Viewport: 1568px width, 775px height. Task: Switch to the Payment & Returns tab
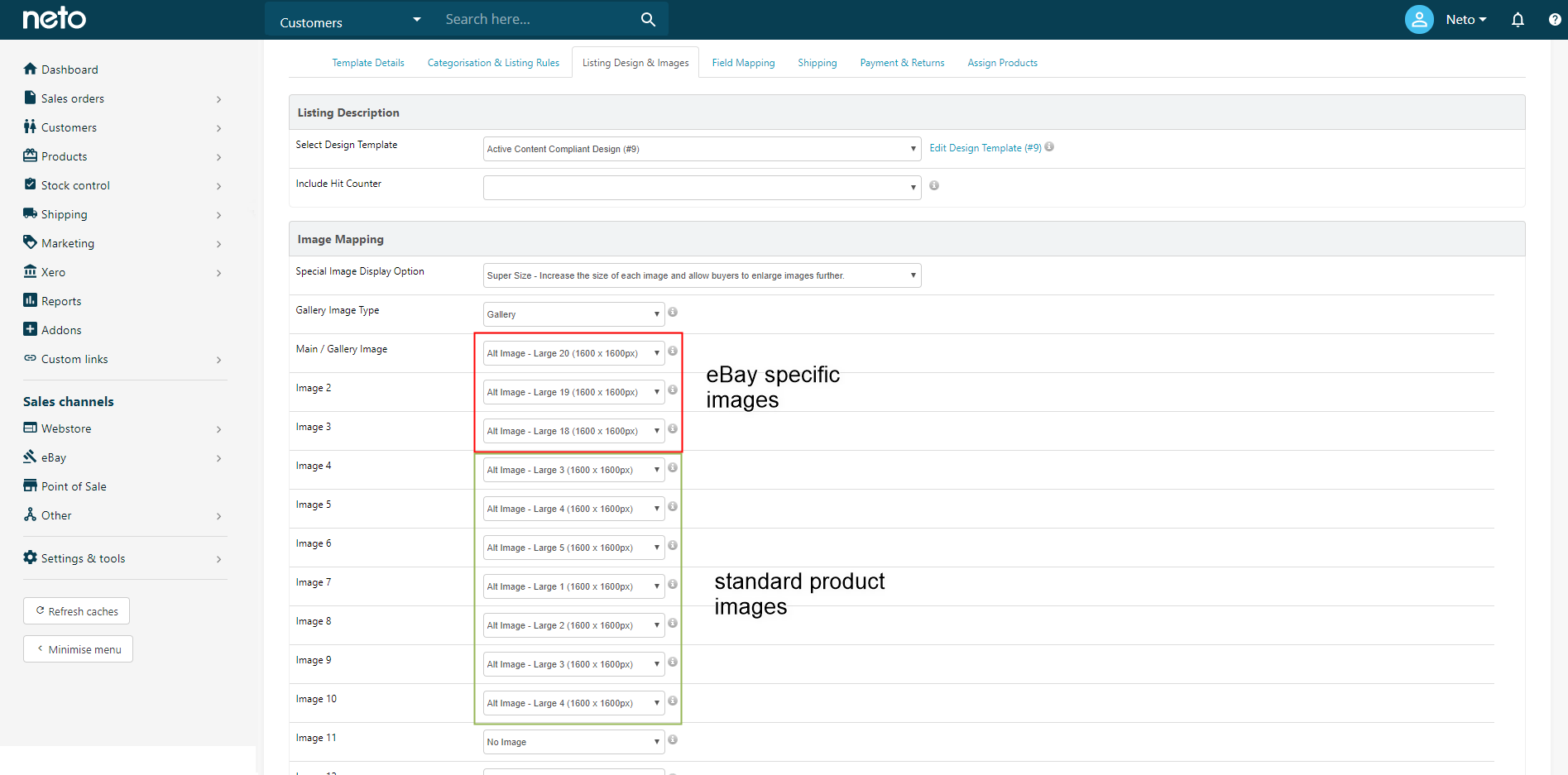tap(902, 63)
